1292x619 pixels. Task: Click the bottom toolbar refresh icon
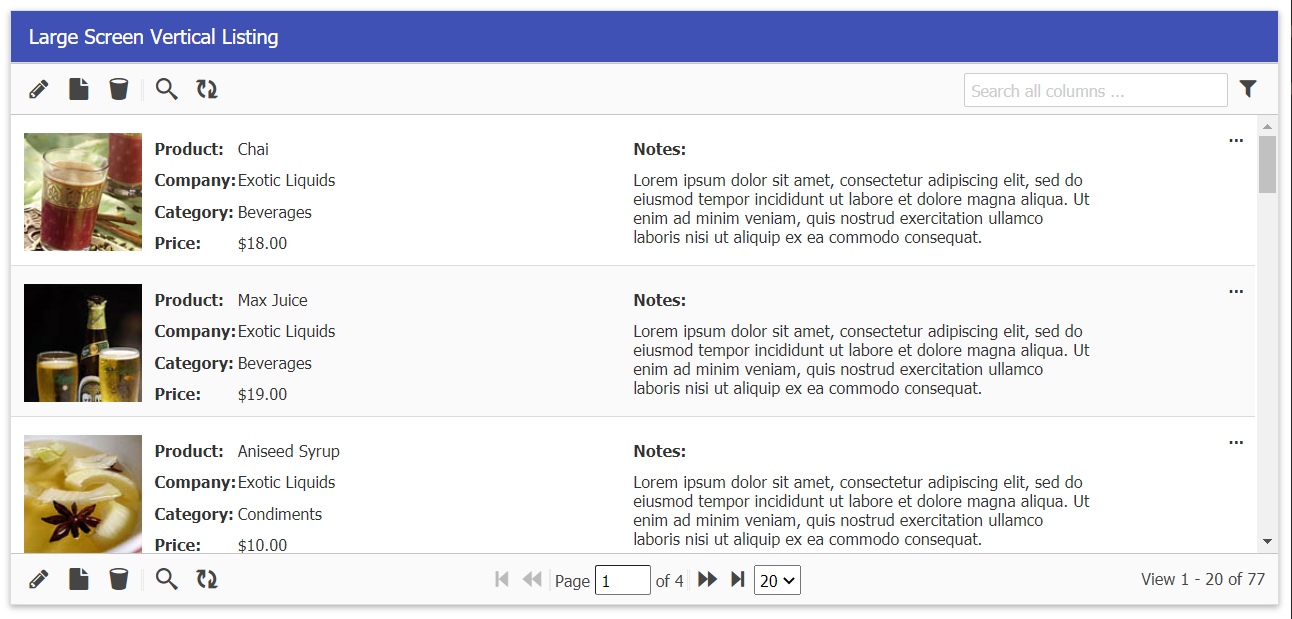(x=207, y=579)
